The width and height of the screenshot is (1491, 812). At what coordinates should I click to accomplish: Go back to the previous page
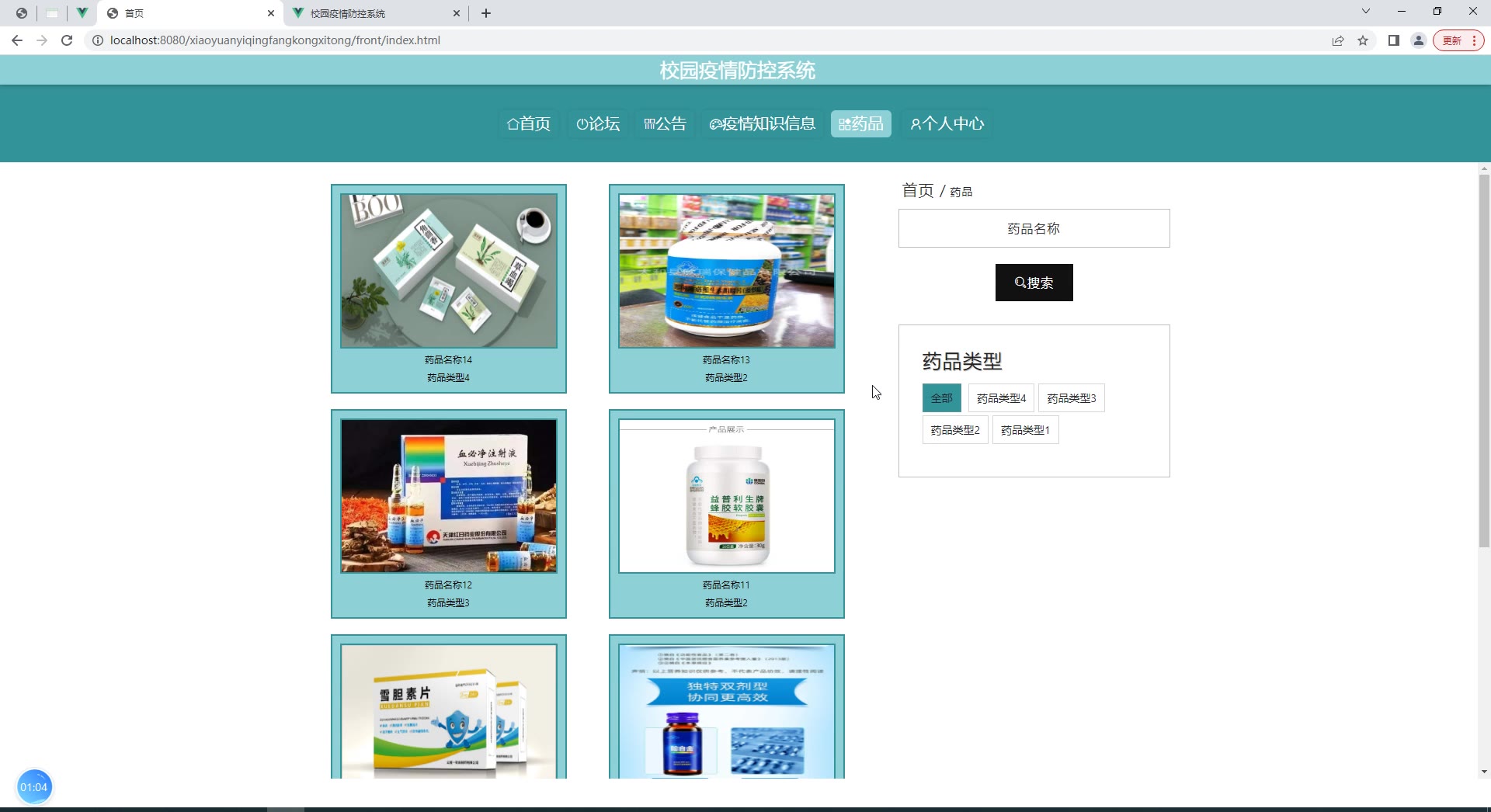coord(17,40)
